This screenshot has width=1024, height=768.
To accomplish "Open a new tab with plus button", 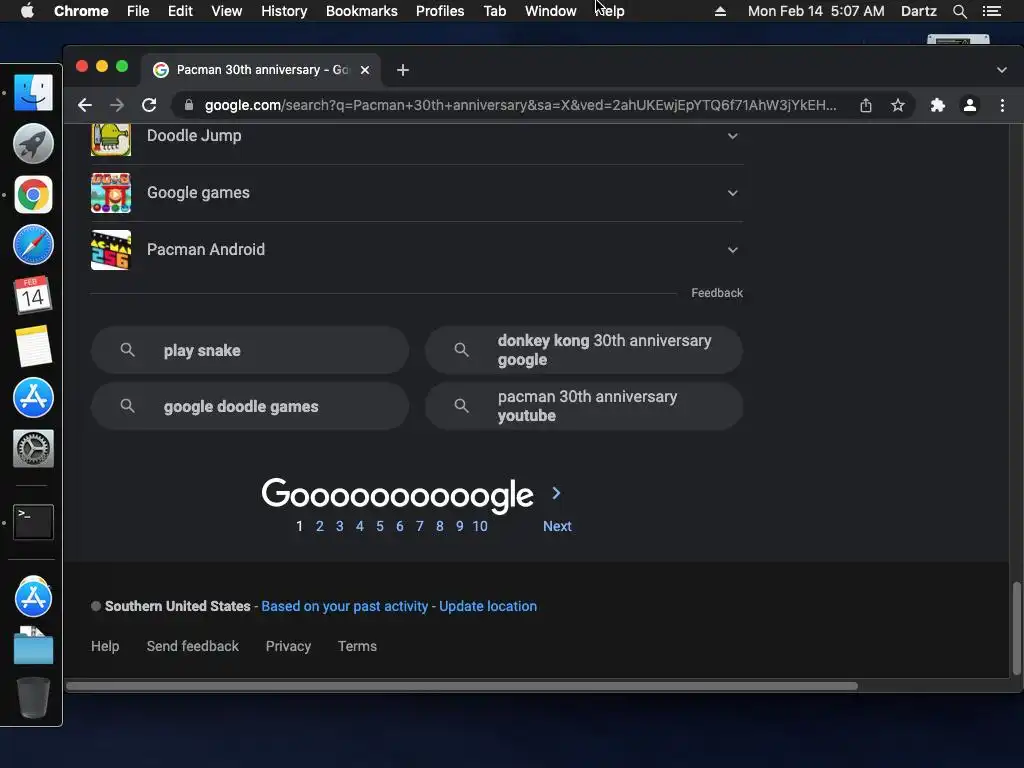I will coord(403,70).
